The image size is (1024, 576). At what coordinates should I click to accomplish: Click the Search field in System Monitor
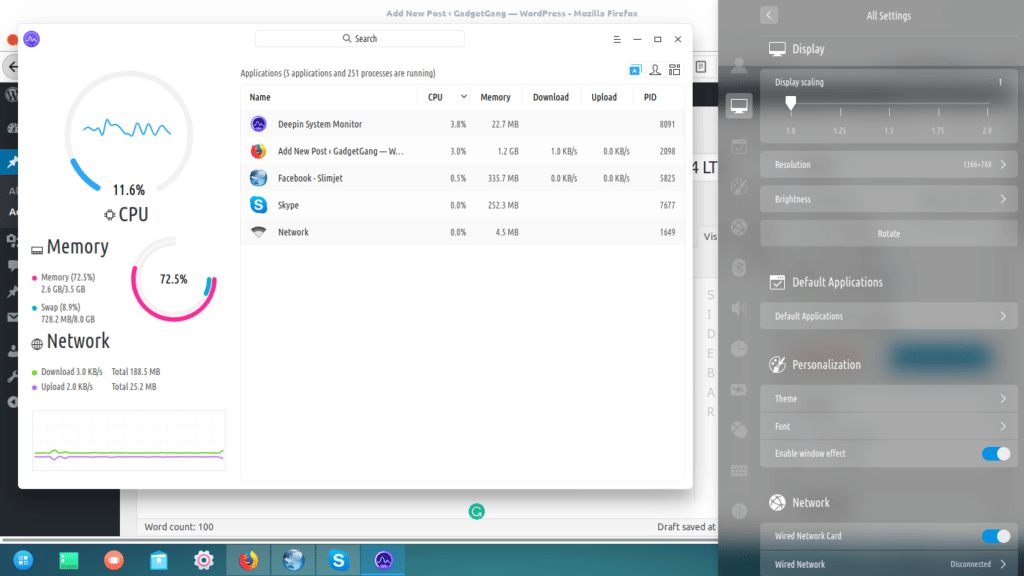(x=359, y=38)
